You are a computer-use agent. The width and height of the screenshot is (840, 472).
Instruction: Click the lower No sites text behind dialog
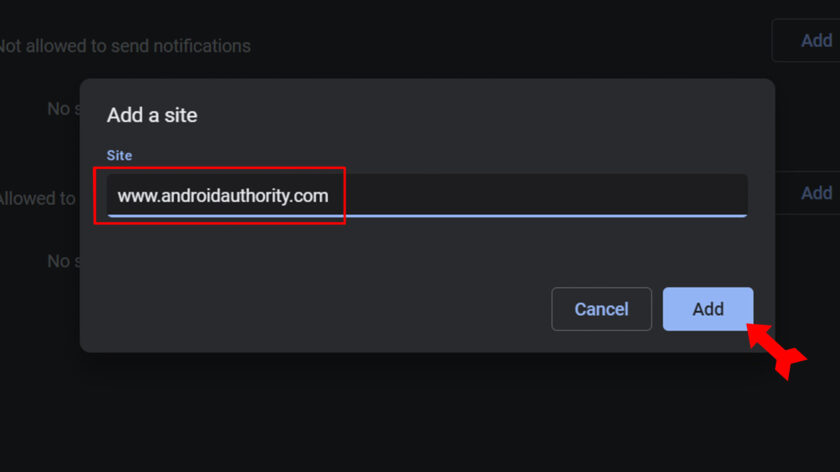(x=62, y=261)
